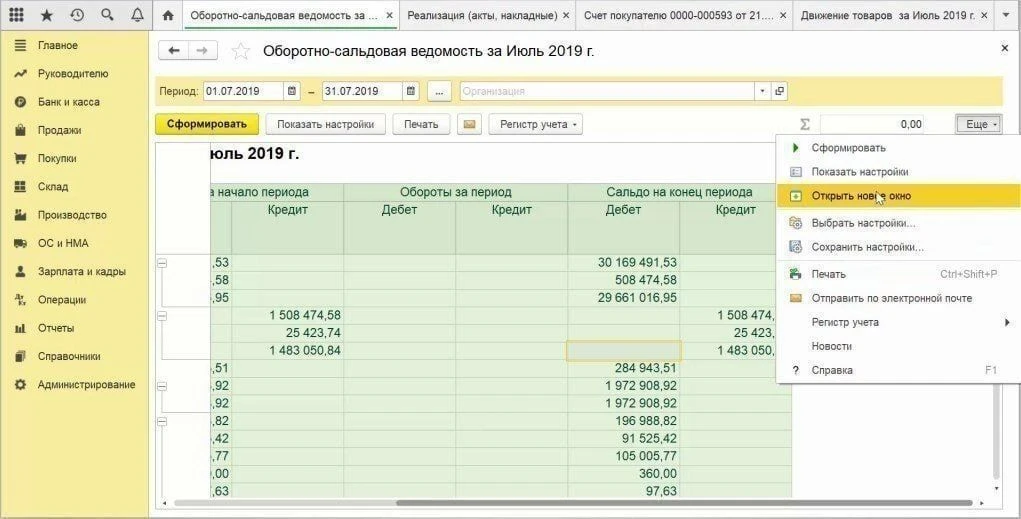The image size is (1021, 519).
Task: Open history clock icon
Action: (77, 14)
